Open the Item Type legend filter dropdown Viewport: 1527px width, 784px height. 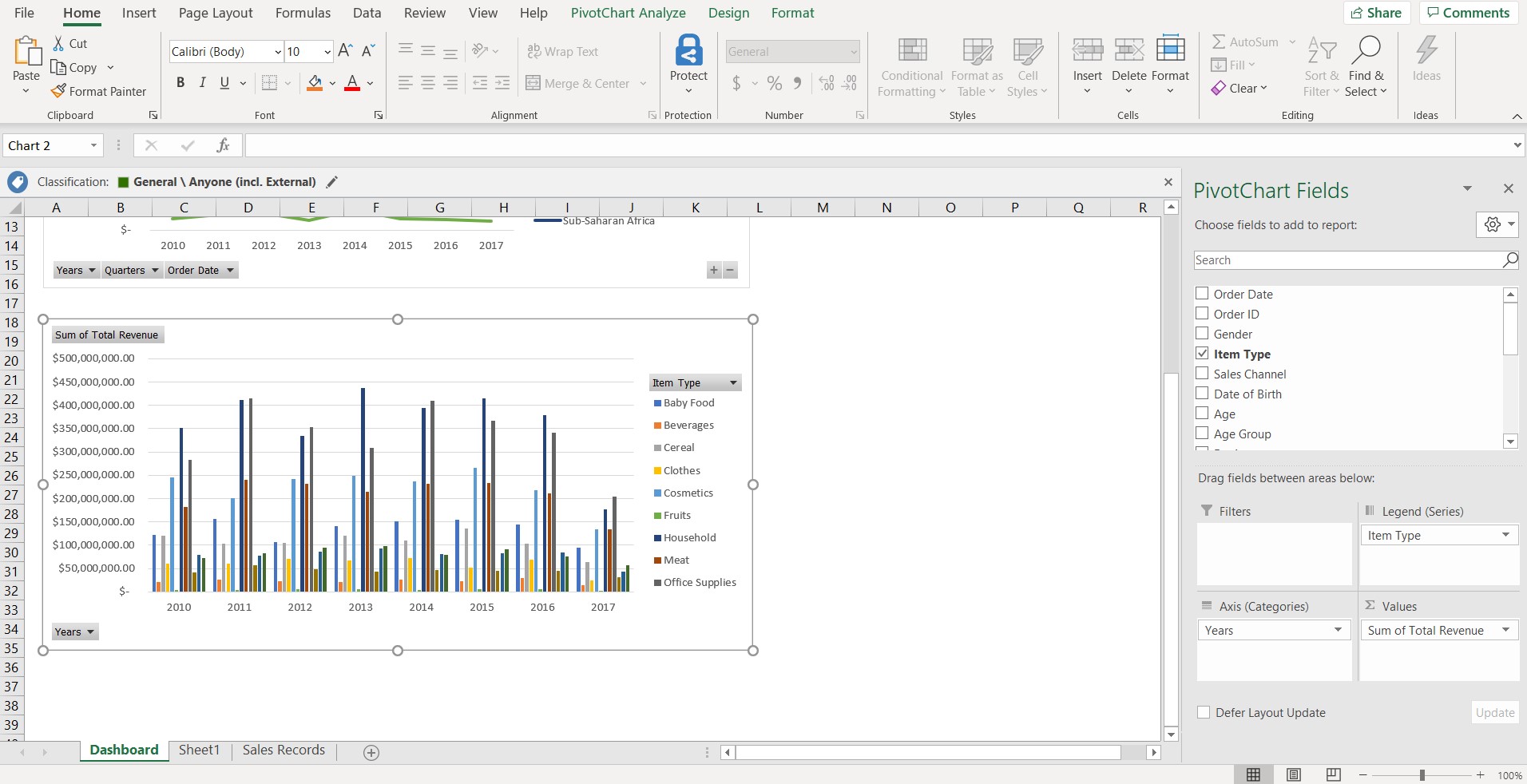(731, 382)
